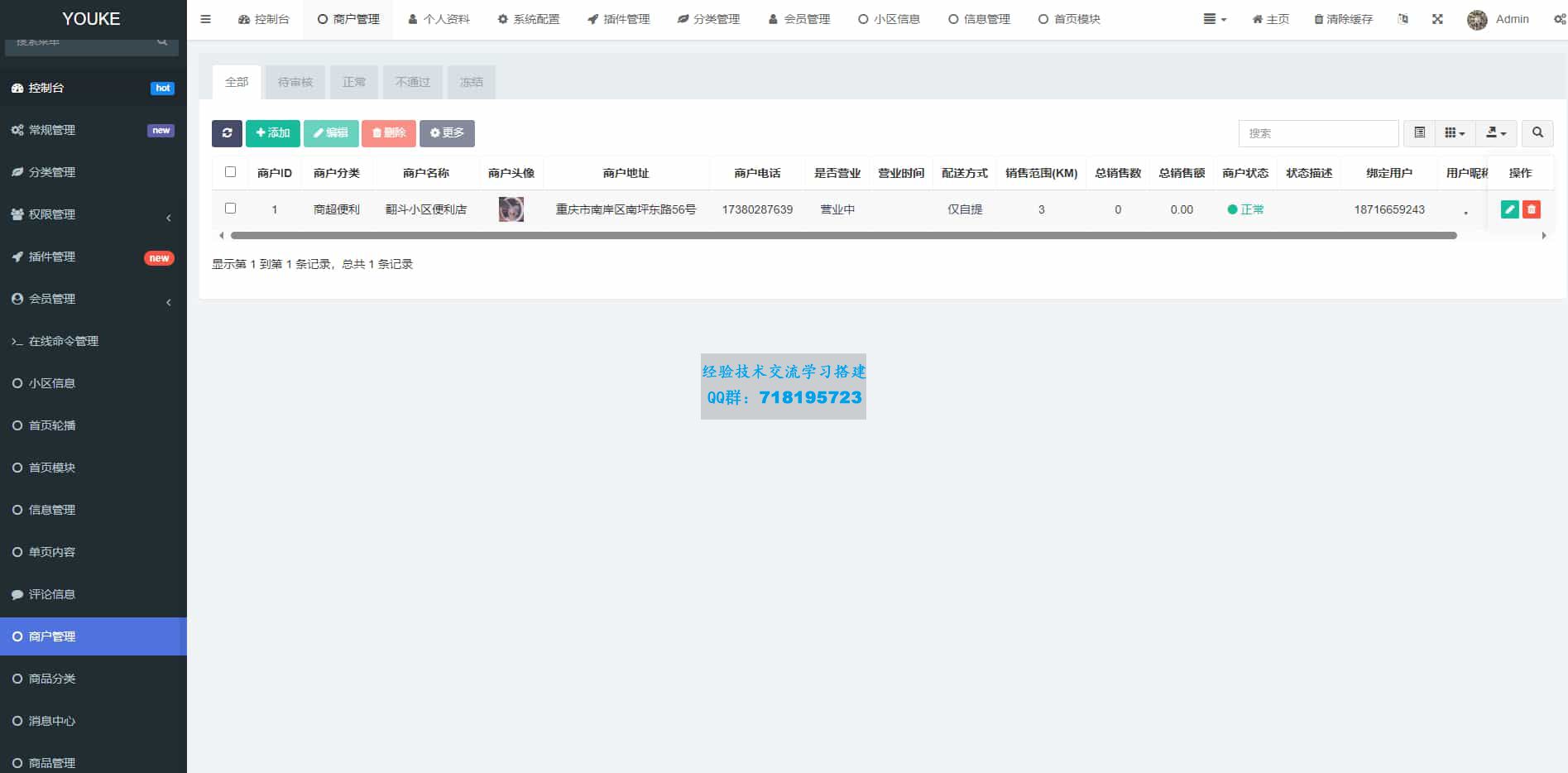Click the magnifier search icon beside the toolbar
Viewport: 1568px width, 773px height.
pyautogui.click(x=1537, y=133)
